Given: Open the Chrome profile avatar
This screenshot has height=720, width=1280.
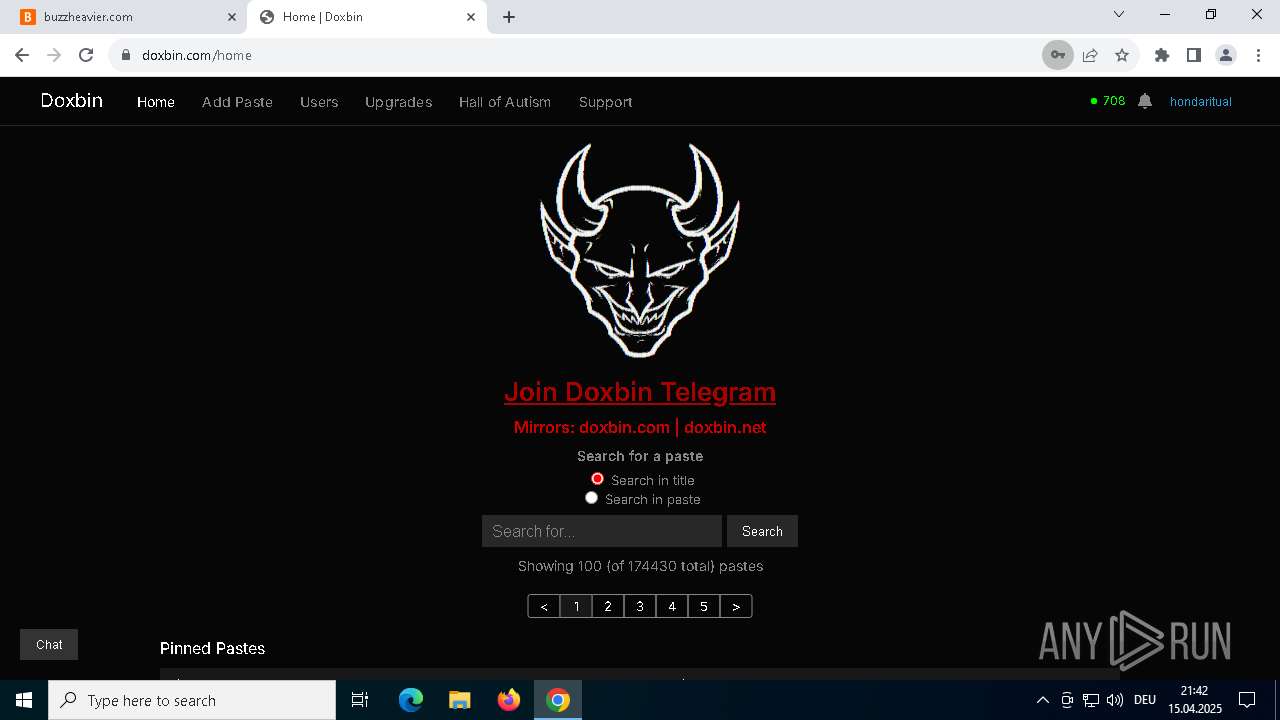Looking at the screenshot, I should pos(1226,55).
